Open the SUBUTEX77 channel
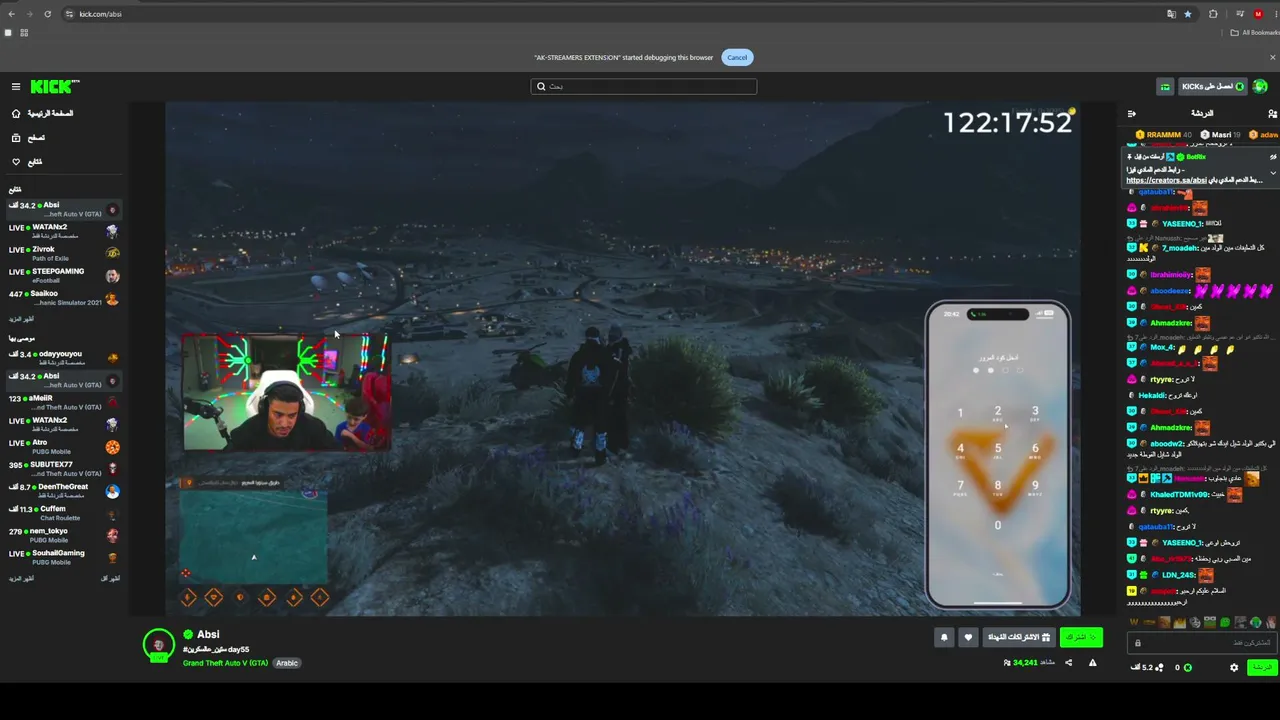 [x=64, y=468]
